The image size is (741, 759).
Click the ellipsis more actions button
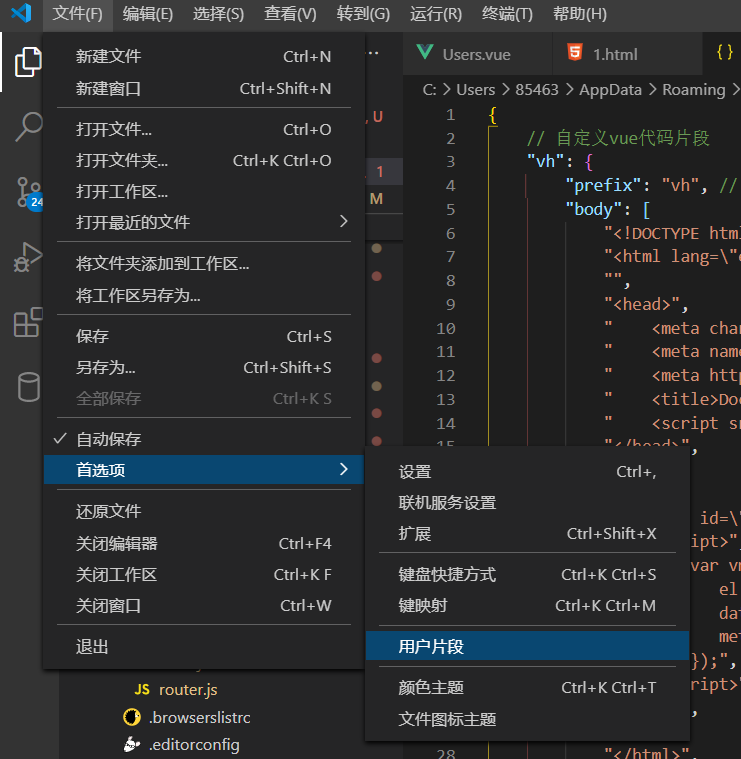373,53
